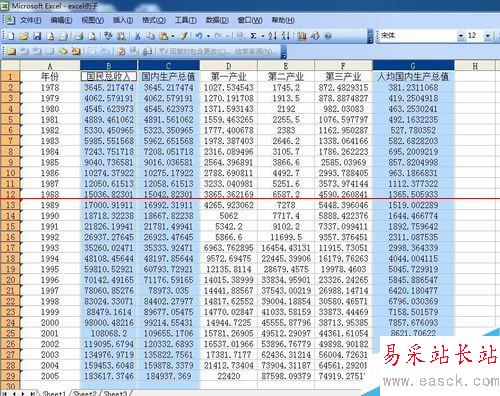Viewport: 500px width, 396px height.
Task: Open the 插入 menu
Action: [x=123, y=20]
